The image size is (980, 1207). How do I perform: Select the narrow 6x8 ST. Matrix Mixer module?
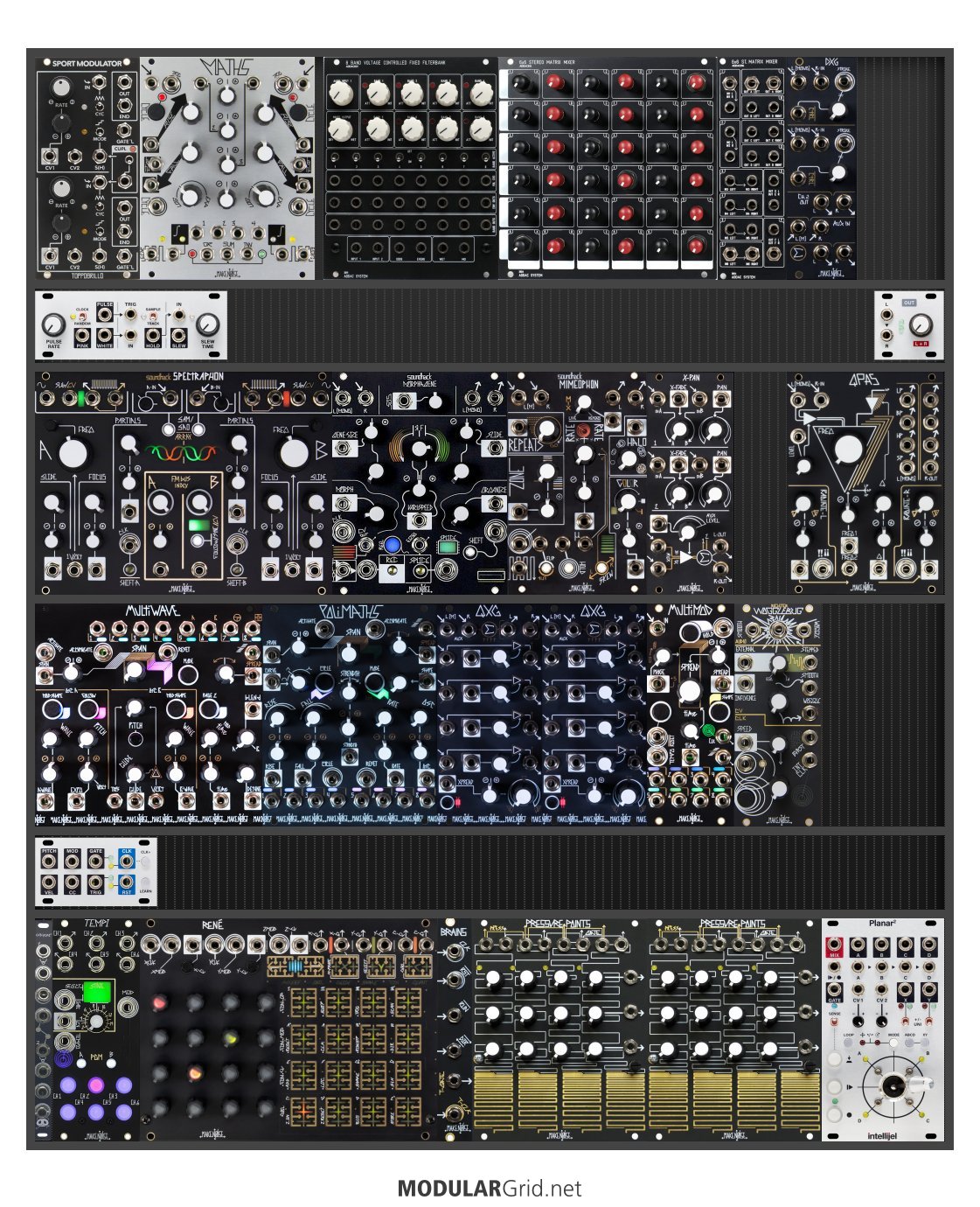click(x=752, y=168)
